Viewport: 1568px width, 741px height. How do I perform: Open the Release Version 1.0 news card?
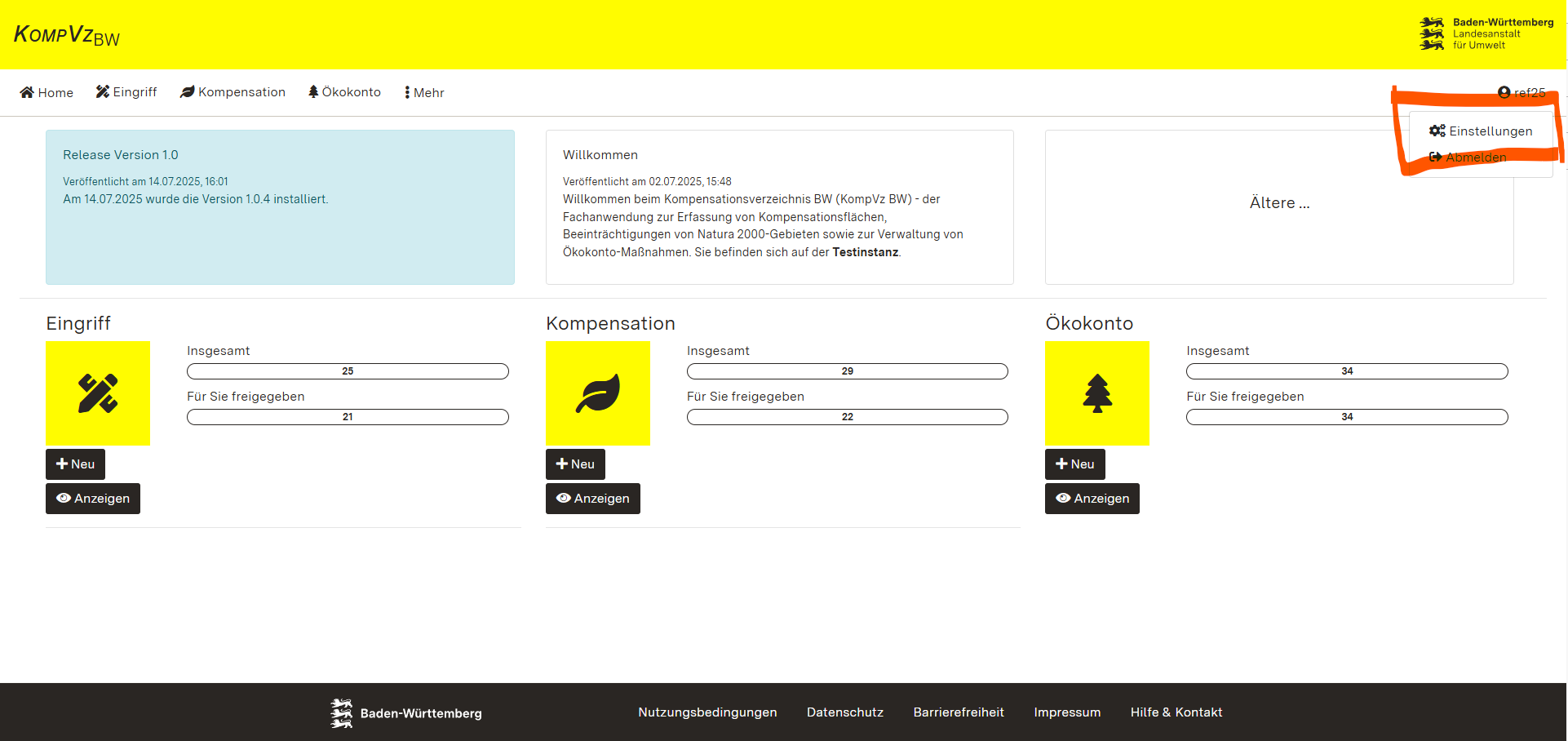(280, 207)
